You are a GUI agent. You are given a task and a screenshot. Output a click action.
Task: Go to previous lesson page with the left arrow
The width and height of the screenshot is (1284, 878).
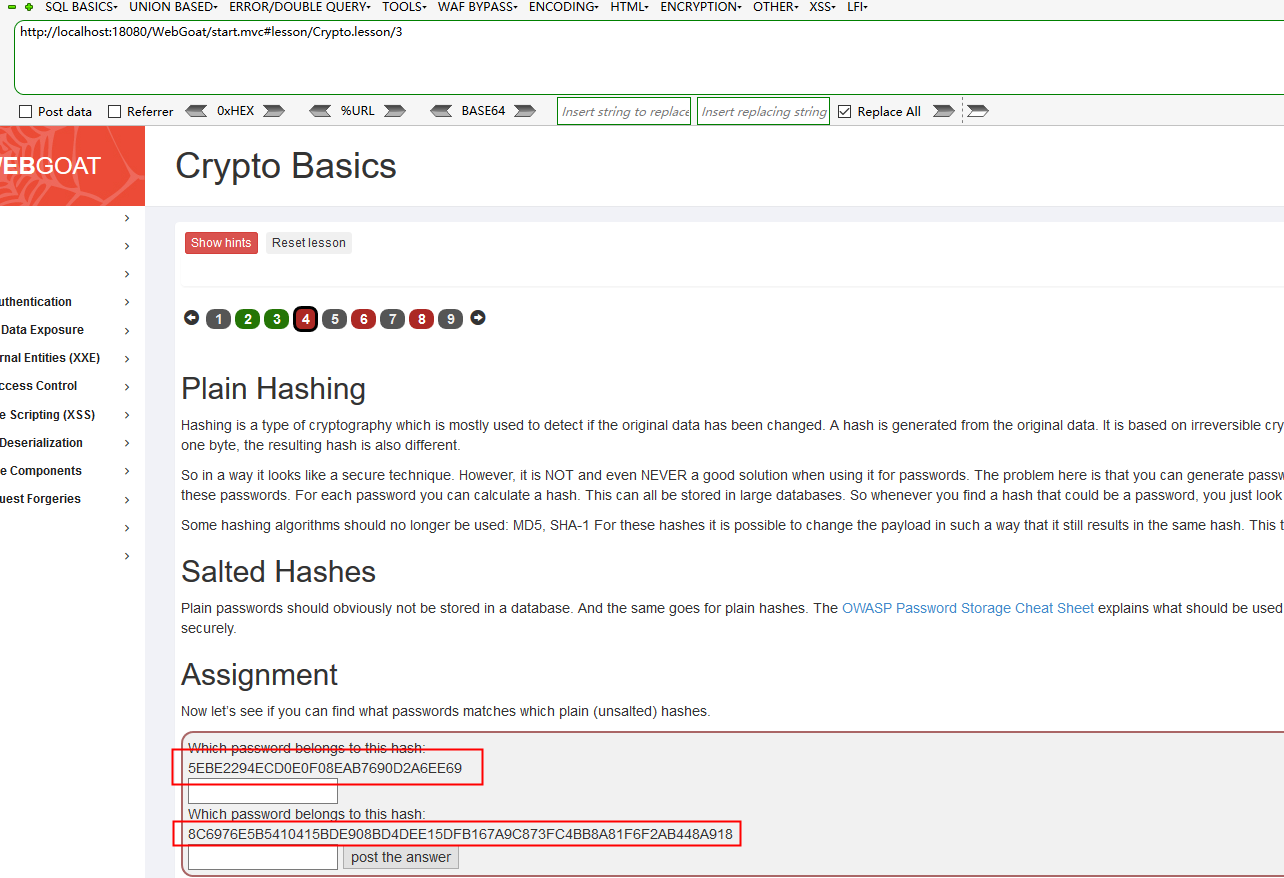(x=192, y=318)
